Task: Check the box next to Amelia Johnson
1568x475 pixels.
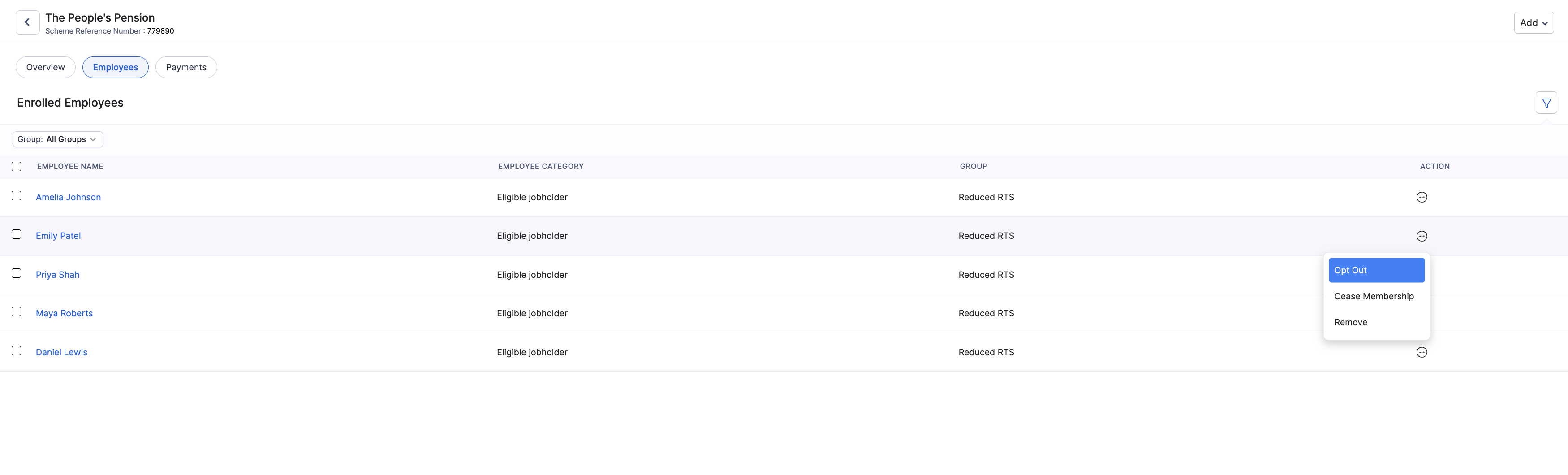Action: coord(17,196)
